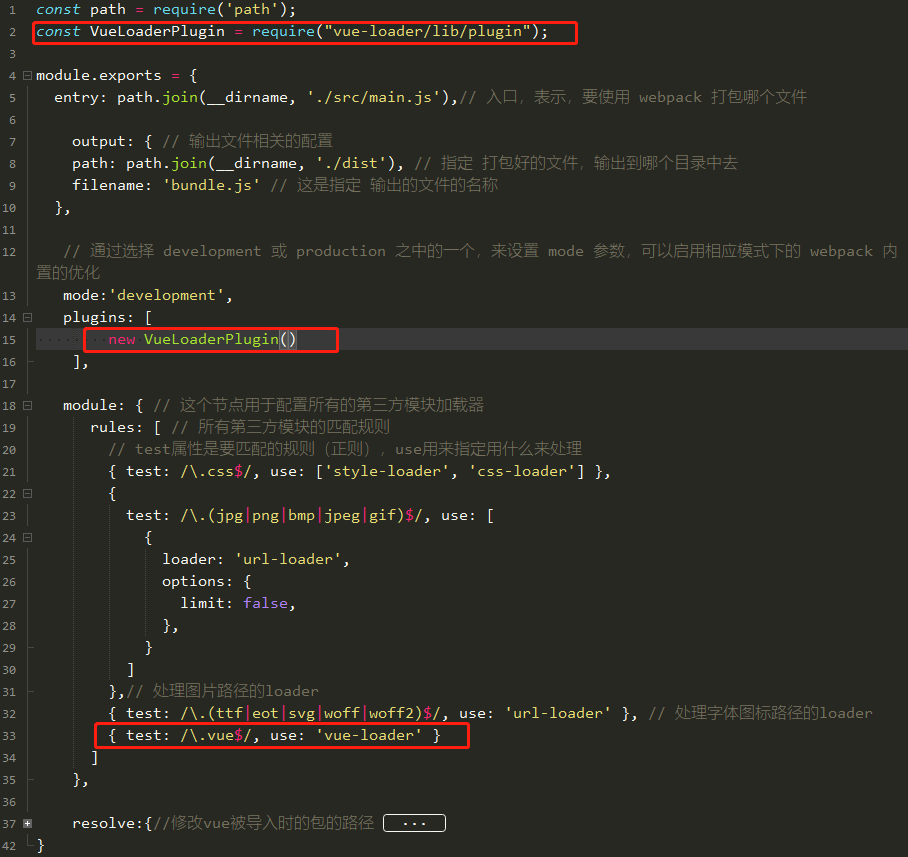Click the "module.exports" text on line 4
This screenshot has height=857, width=908.
tap(98, 75)
